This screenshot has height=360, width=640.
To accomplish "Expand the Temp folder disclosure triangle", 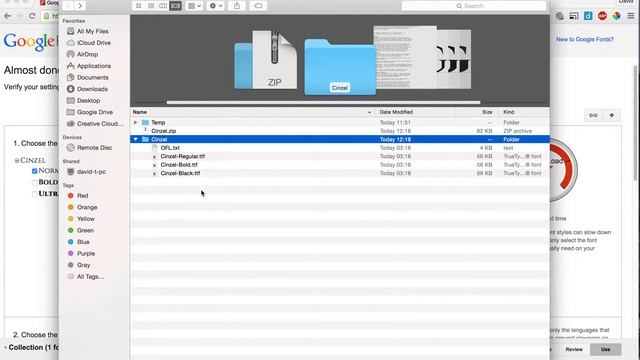I will (x=136, y=122).
